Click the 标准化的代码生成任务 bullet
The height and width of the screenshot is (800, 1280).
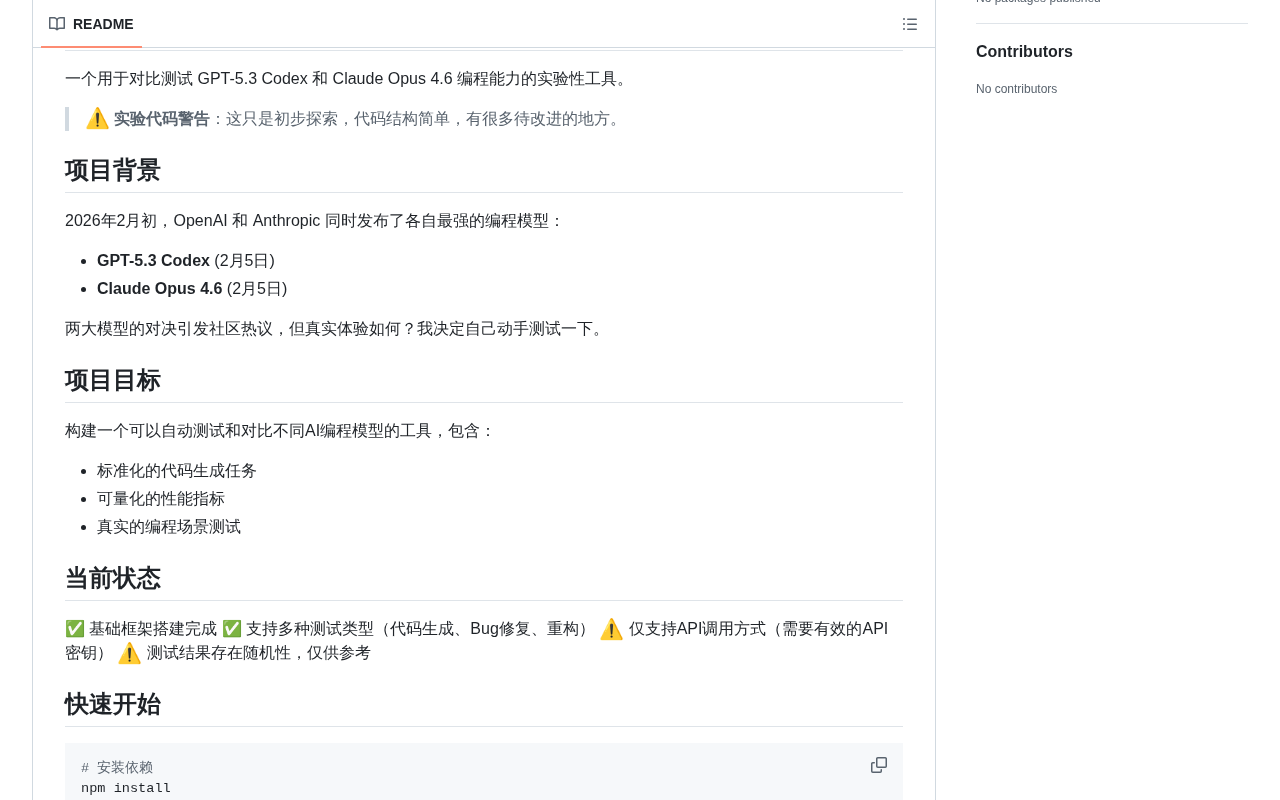[x=177, y=471]
